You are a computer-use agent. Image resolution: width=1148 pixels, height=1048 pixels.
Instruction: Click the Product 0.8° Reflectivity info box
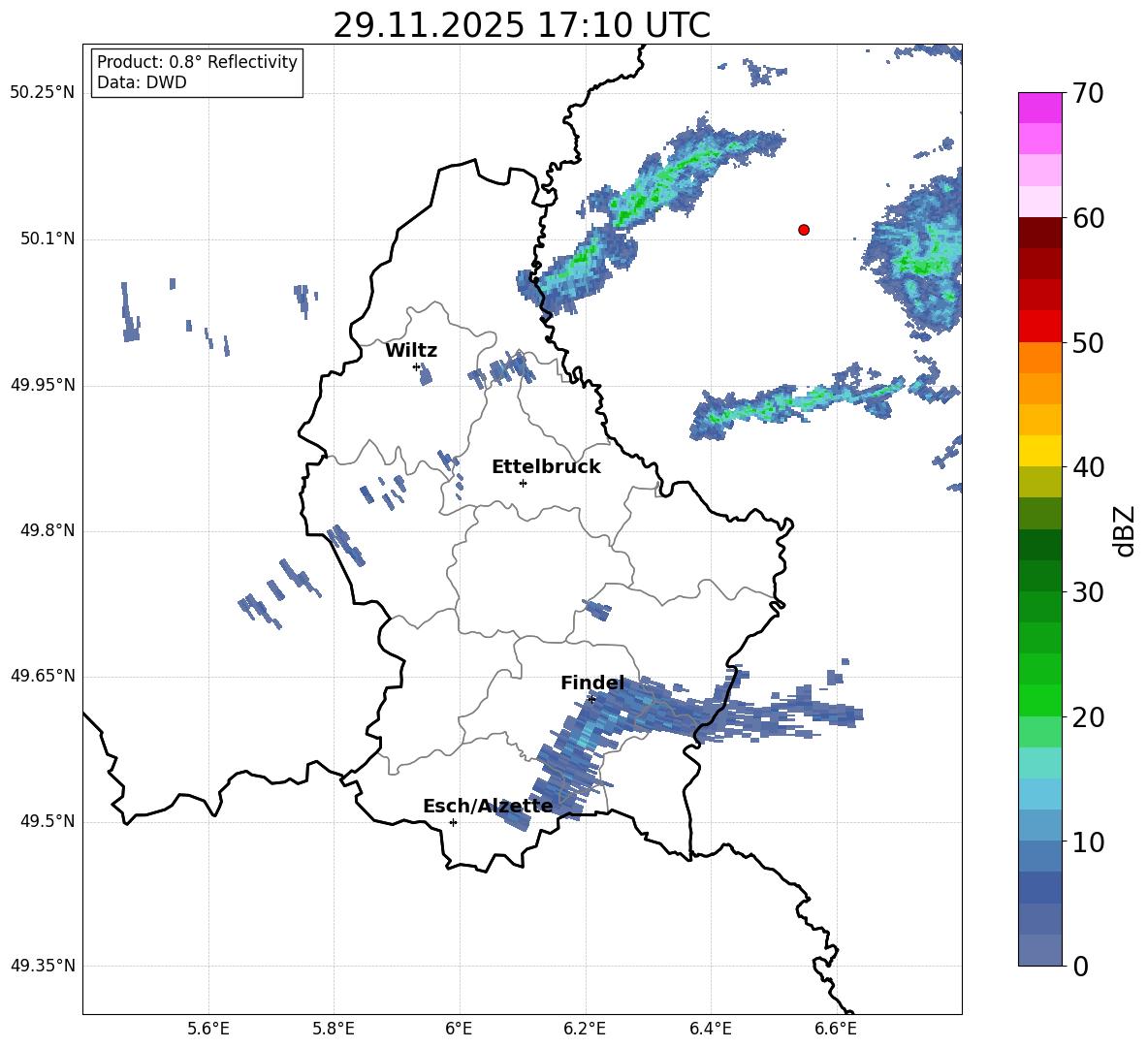[x=197, y=73]
